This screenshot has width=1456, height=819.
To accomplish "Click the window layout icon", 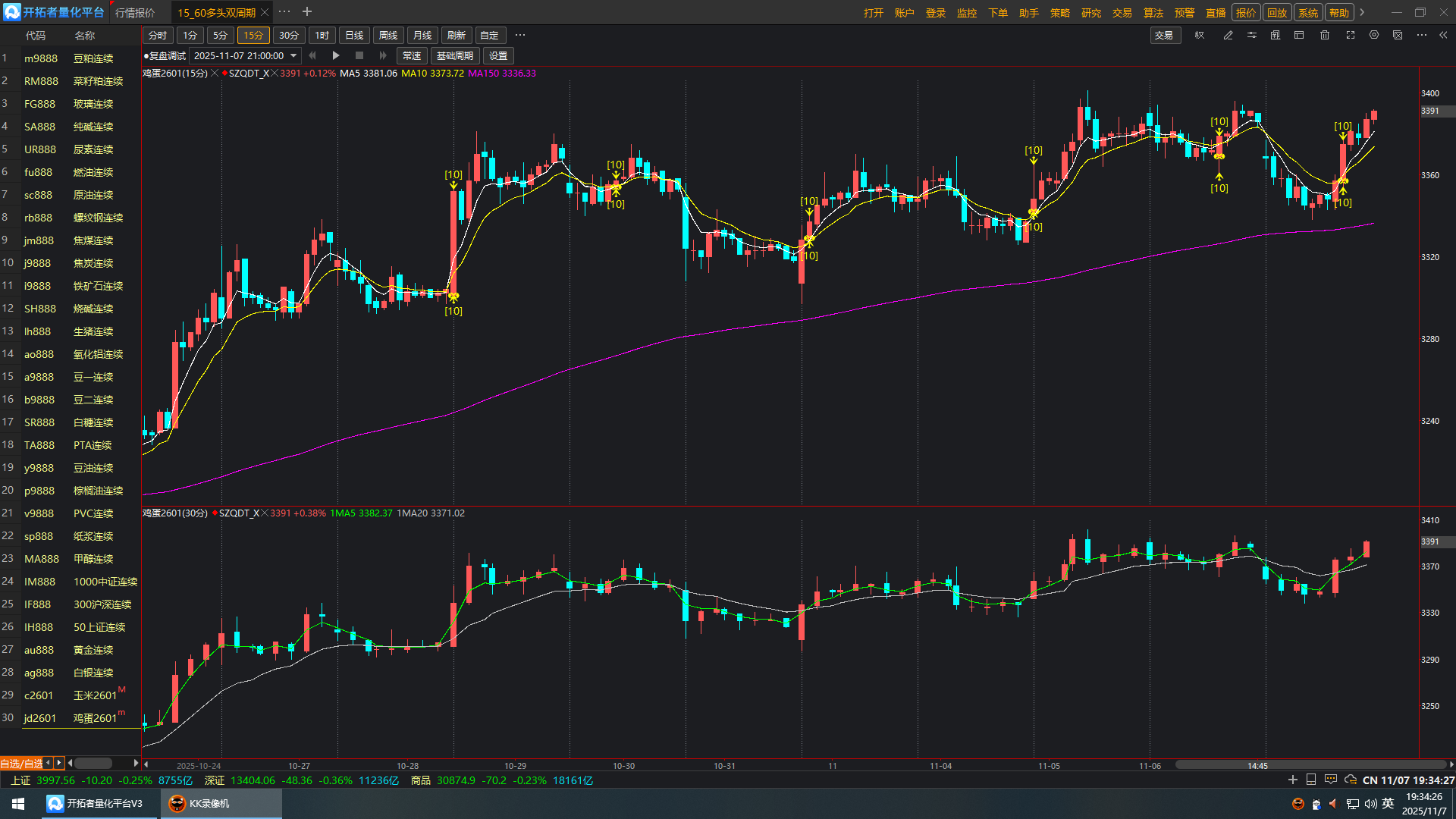I will 1299,36.
